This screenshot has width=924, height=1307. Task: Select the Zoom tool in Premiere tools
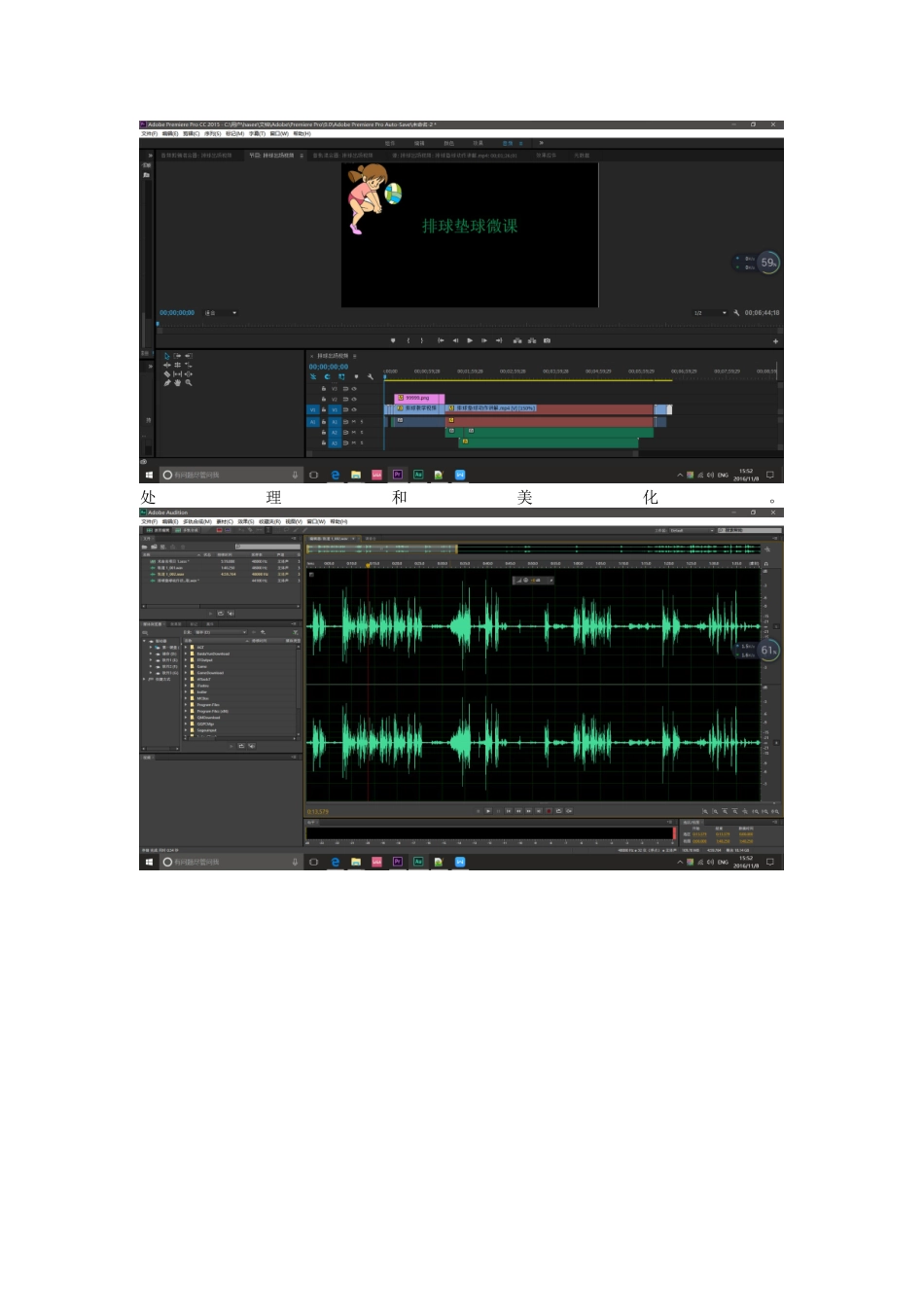(x=189, y=383)
